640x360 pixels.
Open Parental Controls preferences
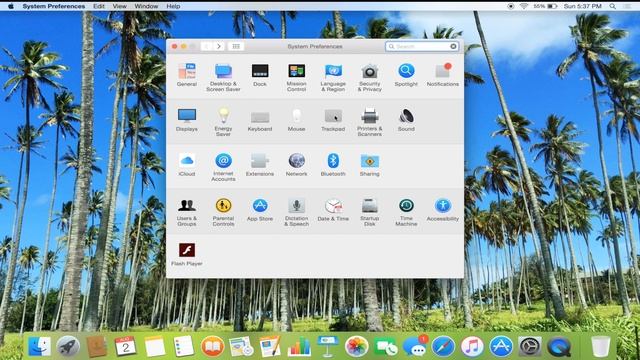[x=223, y=211]
